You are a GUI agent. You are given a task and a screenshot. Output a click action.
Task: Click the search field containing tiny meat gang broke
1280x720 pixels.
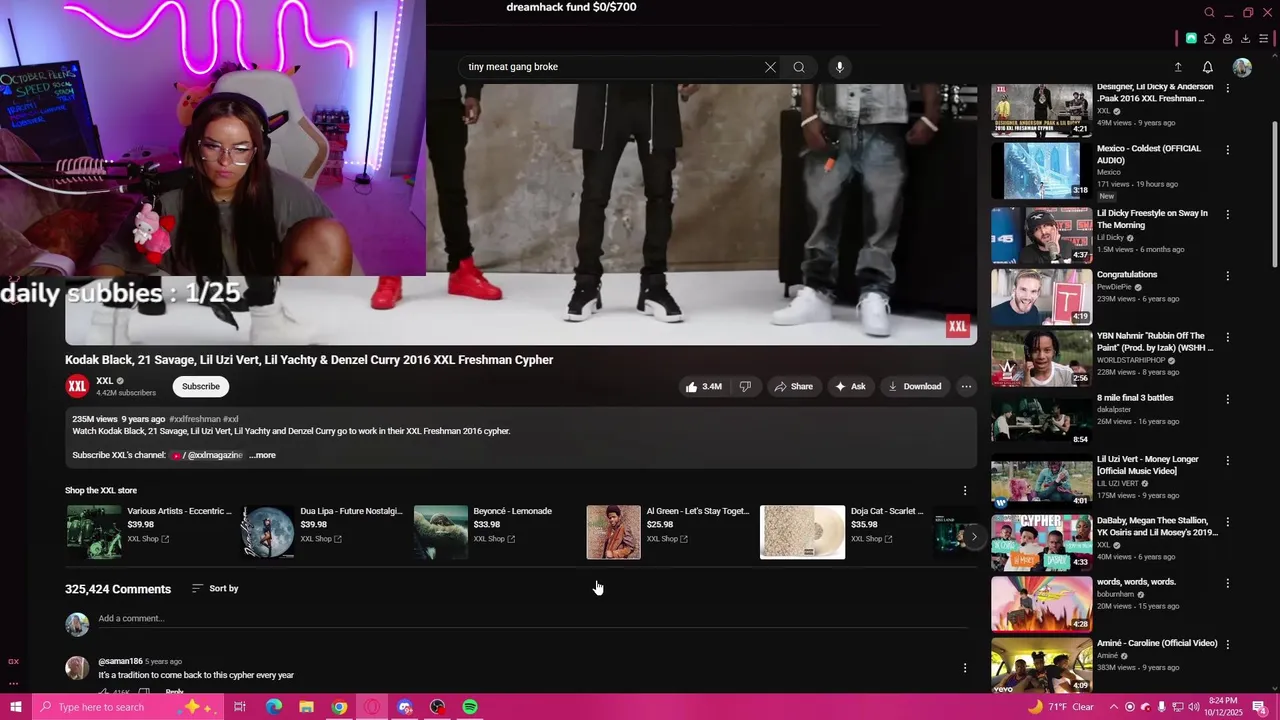610,67
